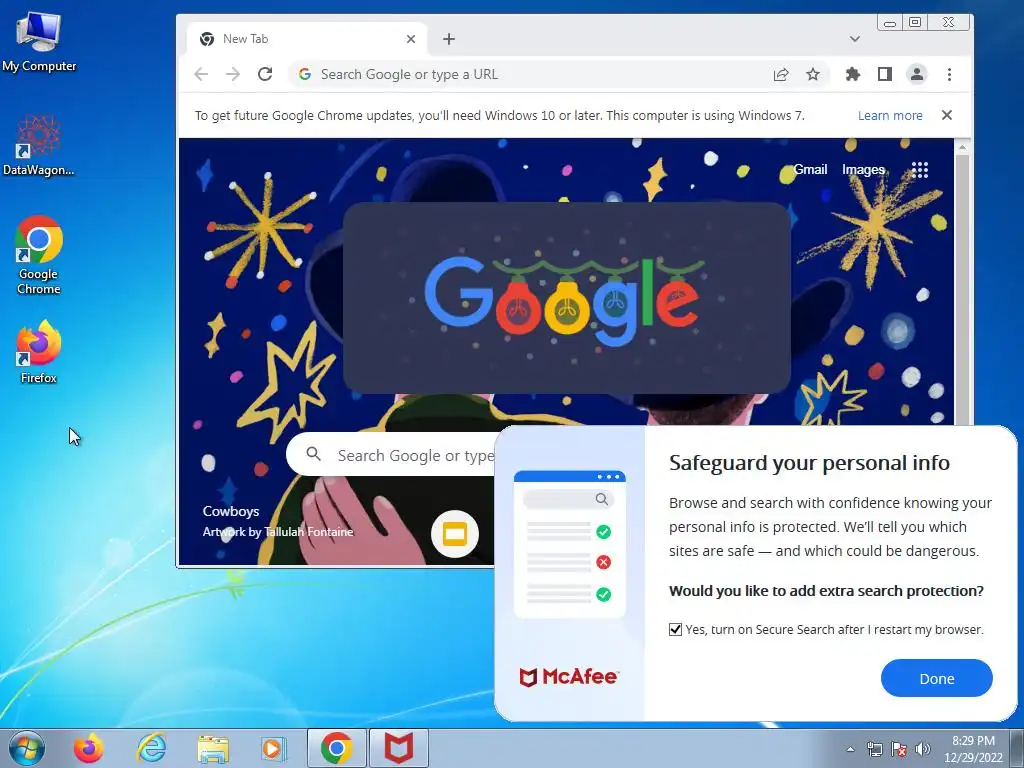1024x768 pixels.
Task: Select the Chrome taskbar button
Action: (337, 748)
